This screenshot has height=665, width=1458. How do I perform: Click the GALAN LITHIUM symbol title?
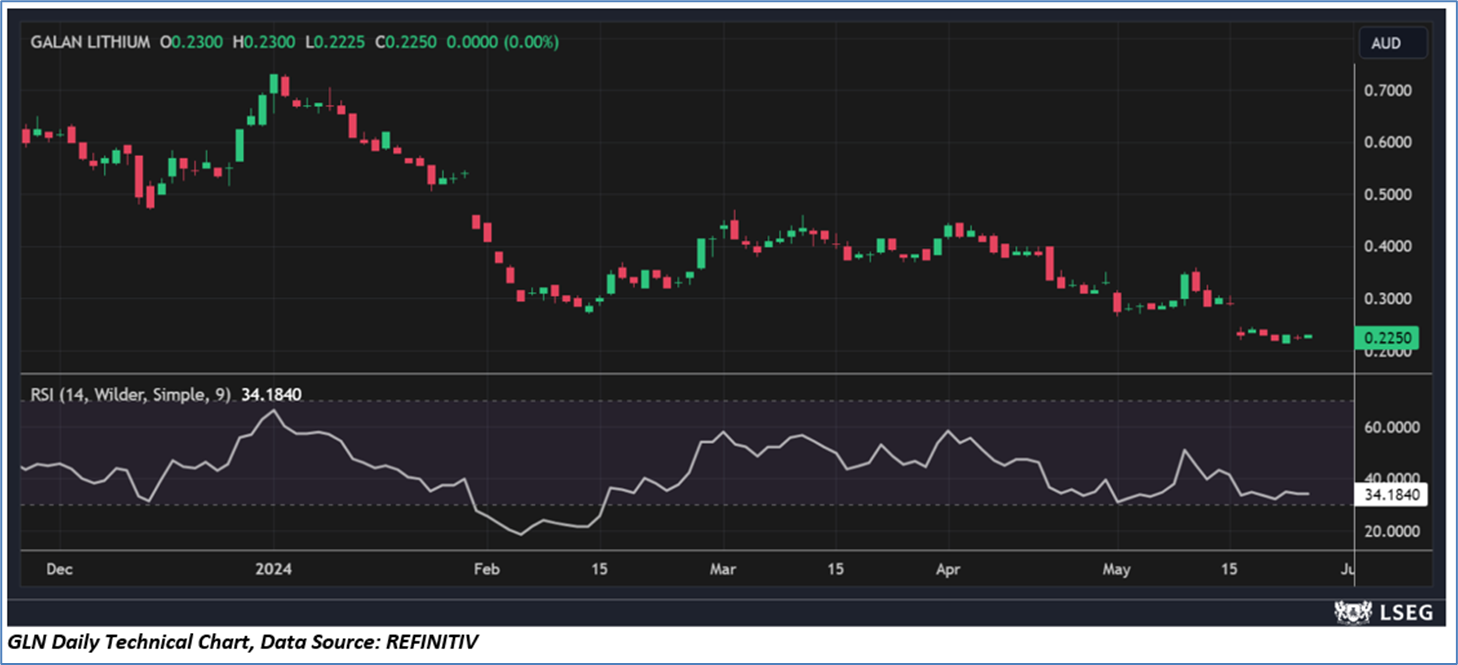[90, 42]
